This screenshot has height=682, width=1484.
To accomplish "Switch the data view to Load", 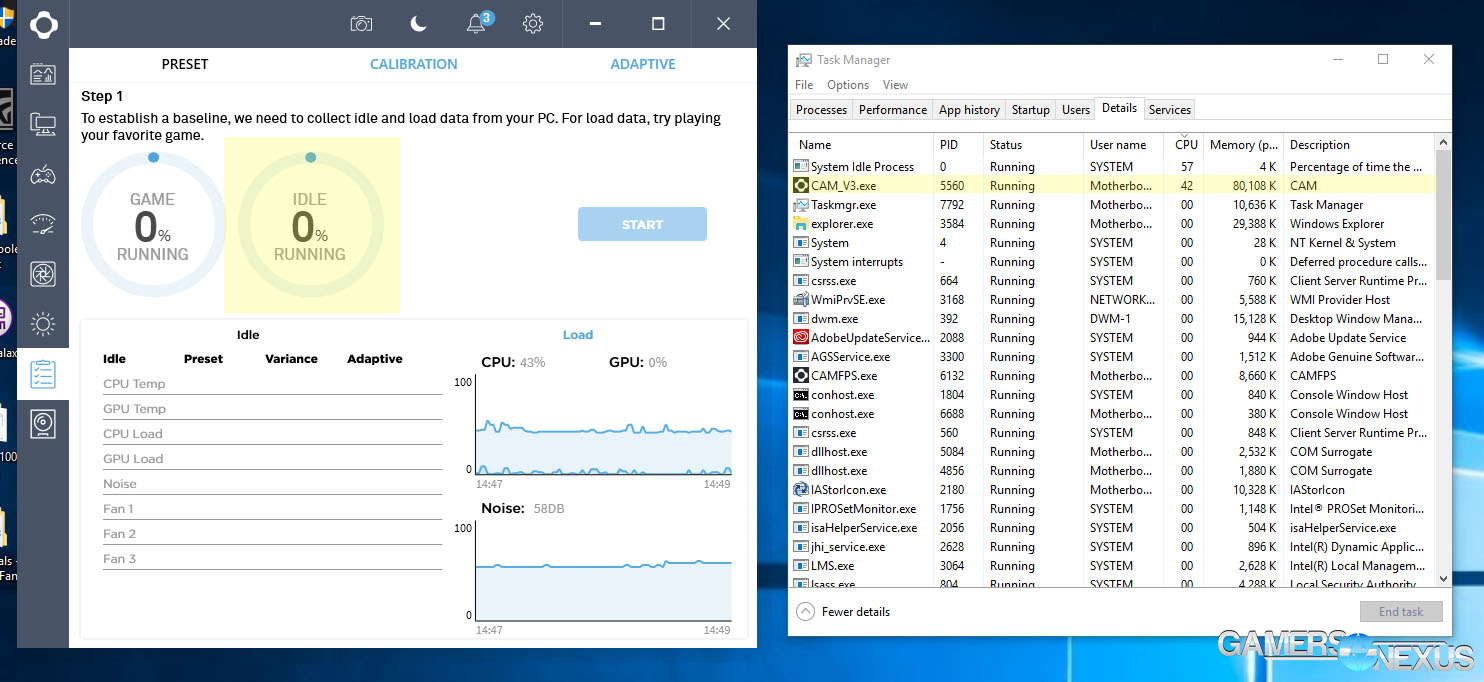I will tap(577, 335).
